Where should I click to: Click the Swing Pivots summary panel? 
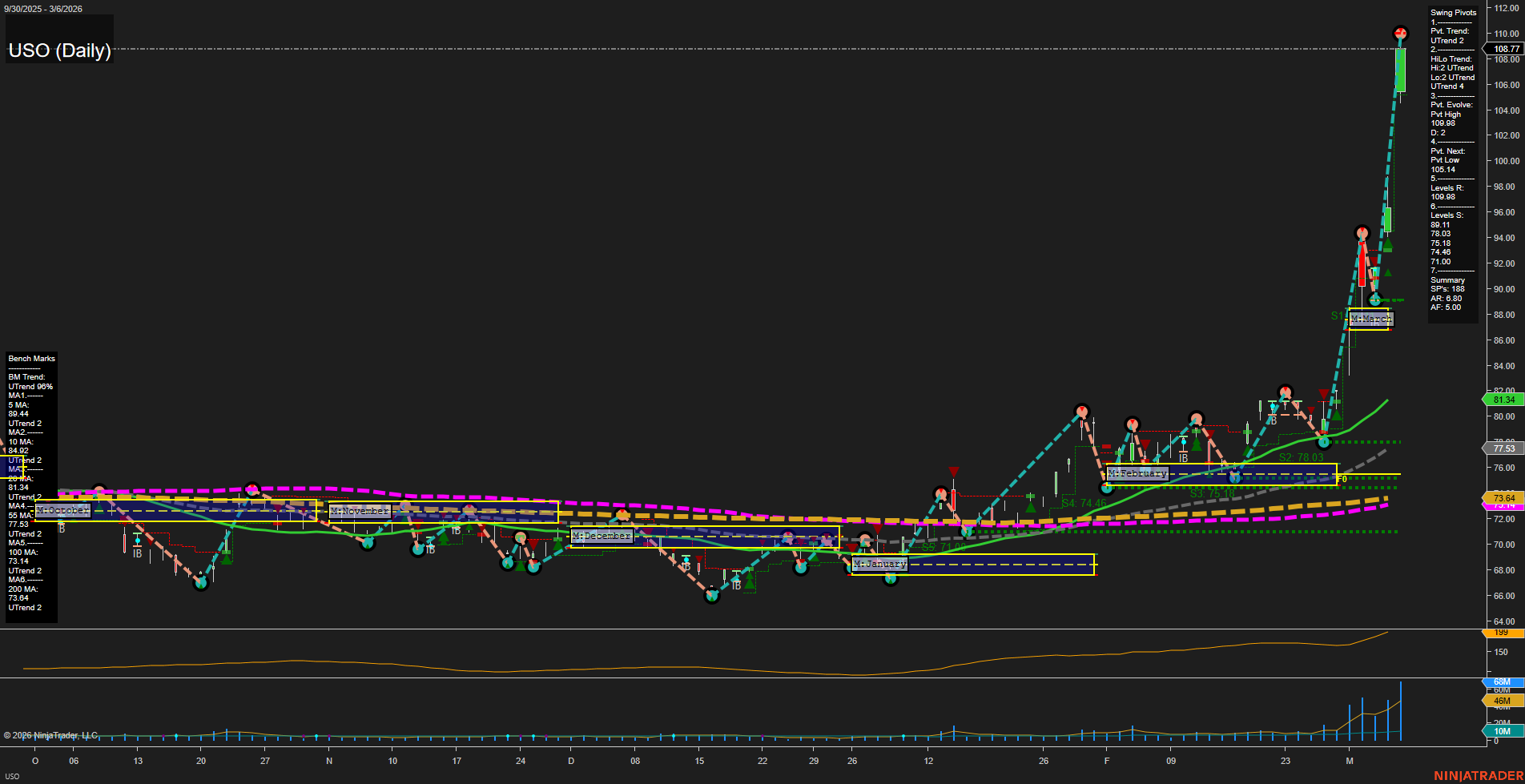click(x=1452, y=160)
